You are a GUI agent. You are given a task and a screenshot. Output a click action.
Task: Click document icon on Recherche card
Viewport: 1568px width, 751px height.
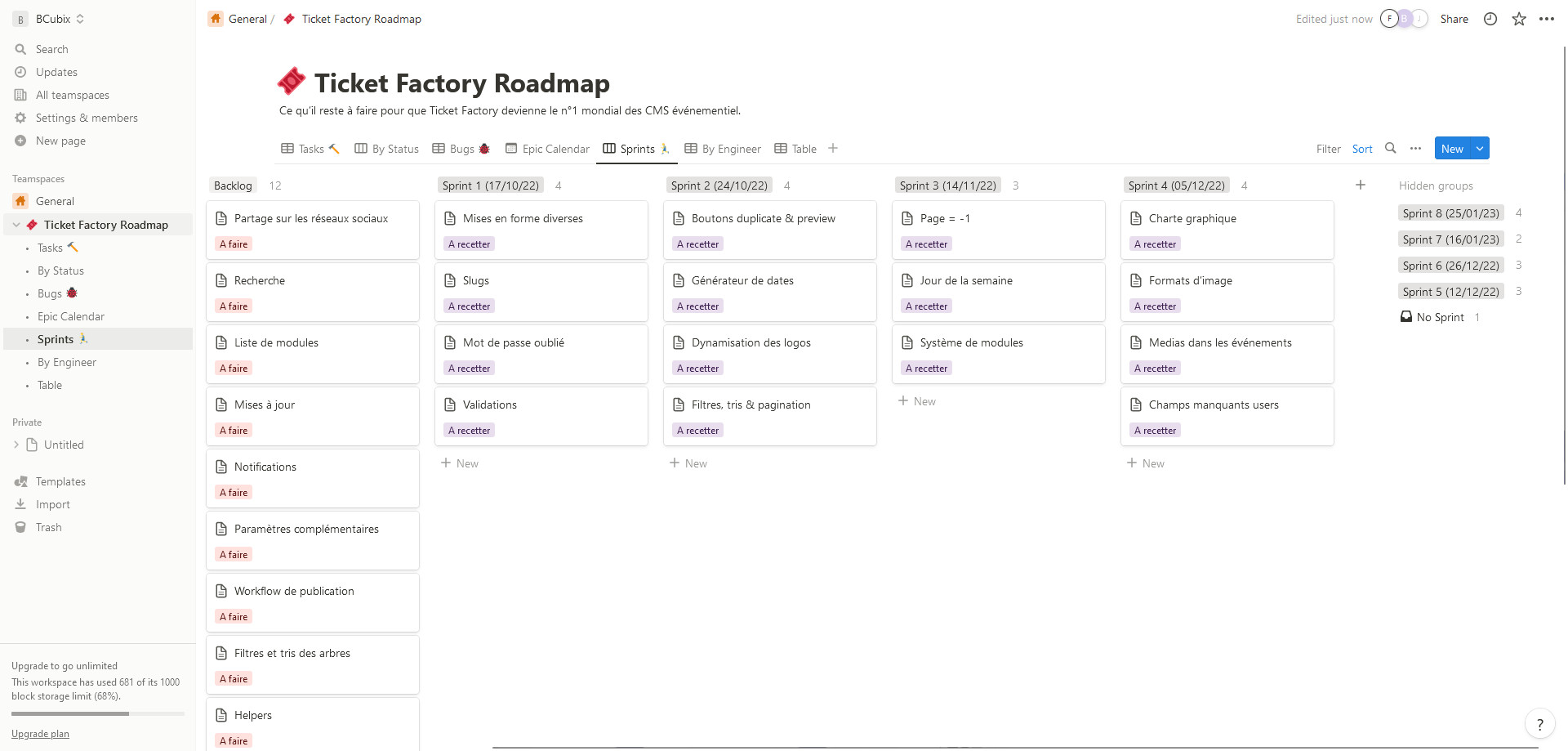pos(220,280)
